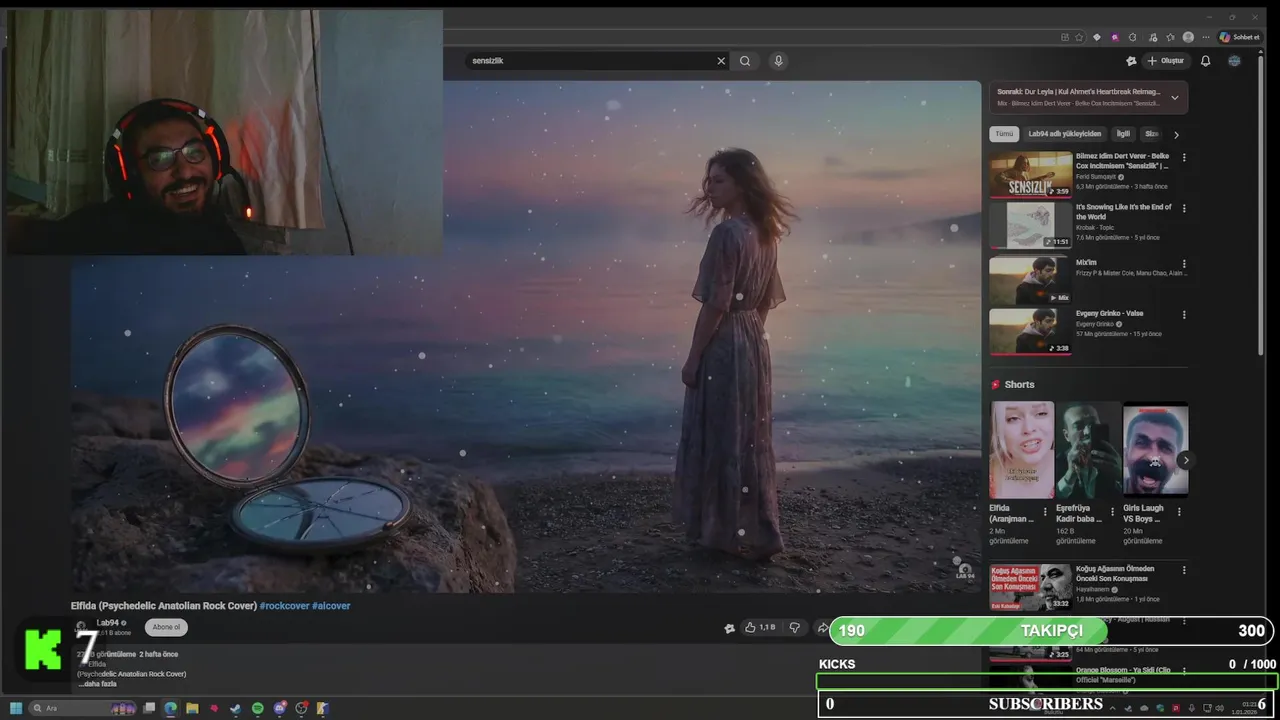Open options for 'Eşrefrüya Kadir baba' short
Screen dimensions: 1280x720
(1112, 511)
